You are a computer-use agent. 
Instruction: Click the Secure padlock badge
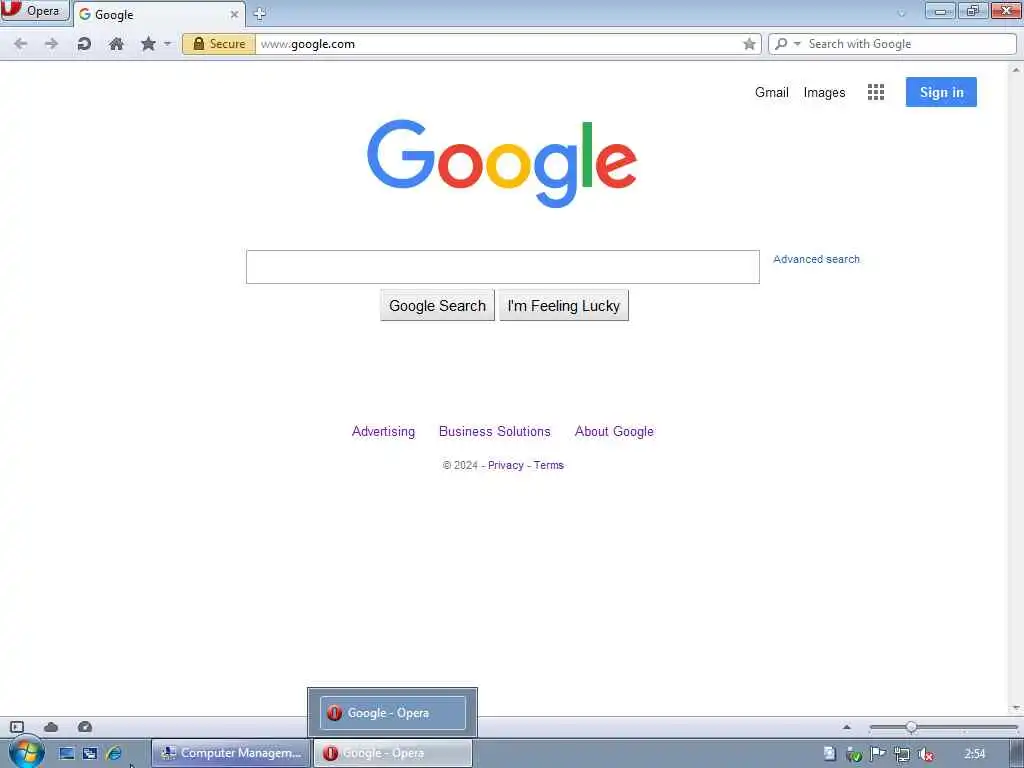(219, 44)
